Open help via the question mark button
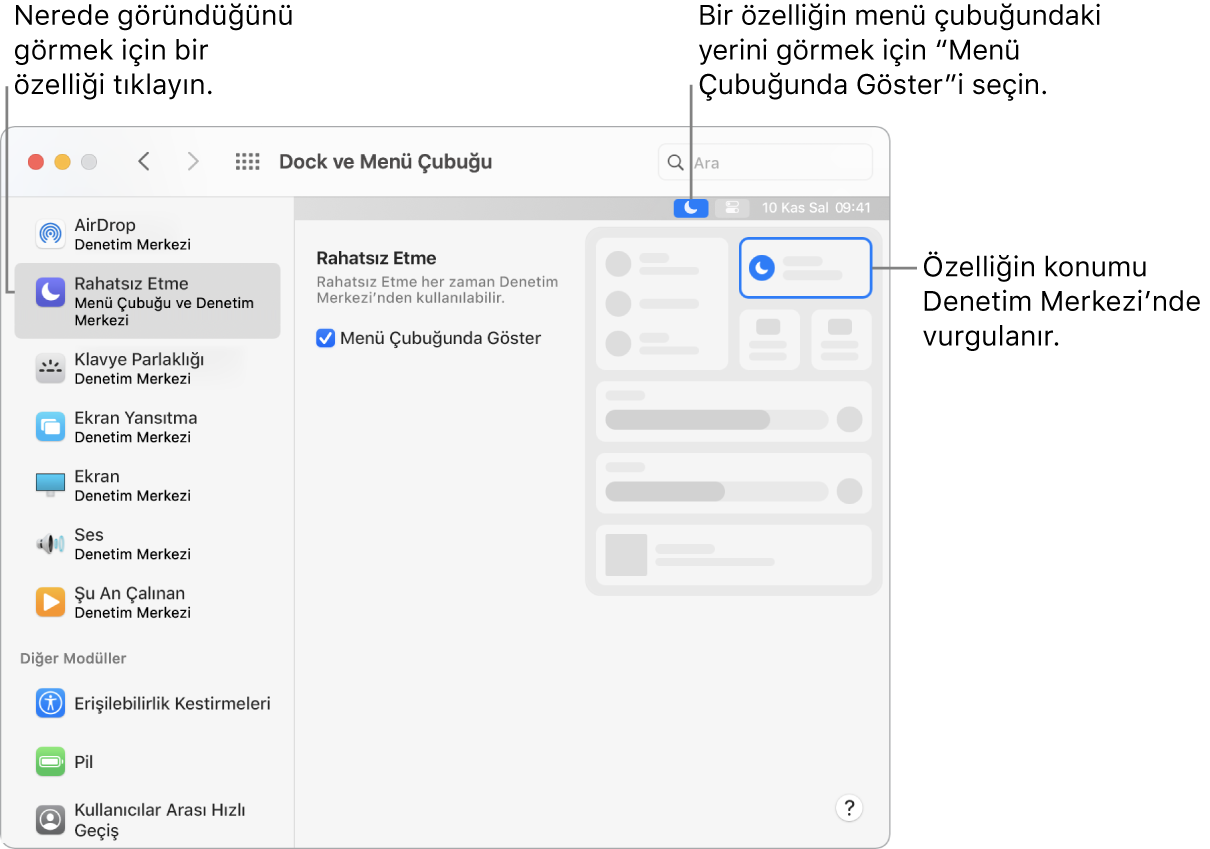The image size is (1210, 849). [849, 807]
